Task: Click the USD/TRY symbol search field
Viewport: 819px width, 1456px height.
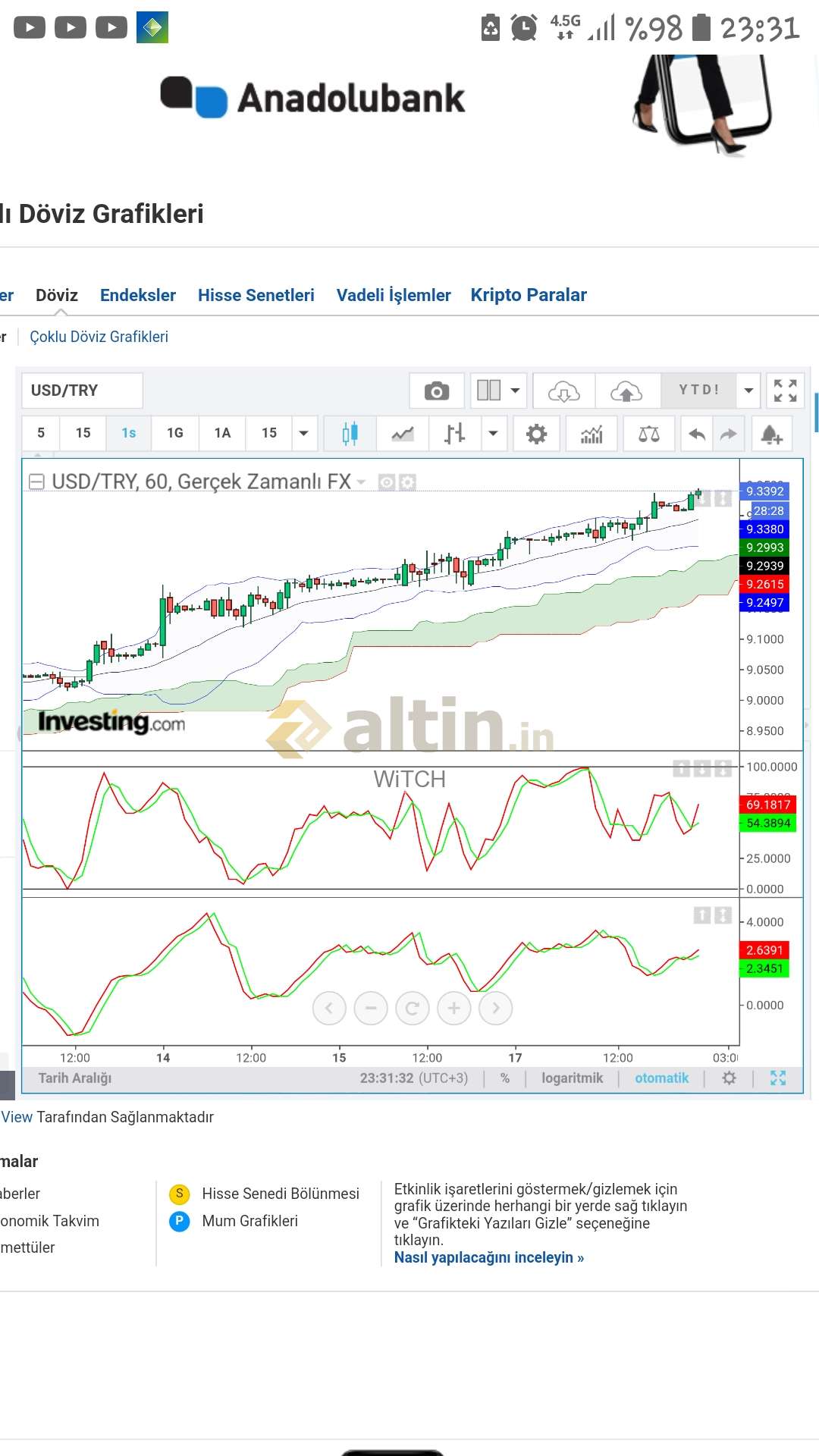Action: (x=82, y=391)
